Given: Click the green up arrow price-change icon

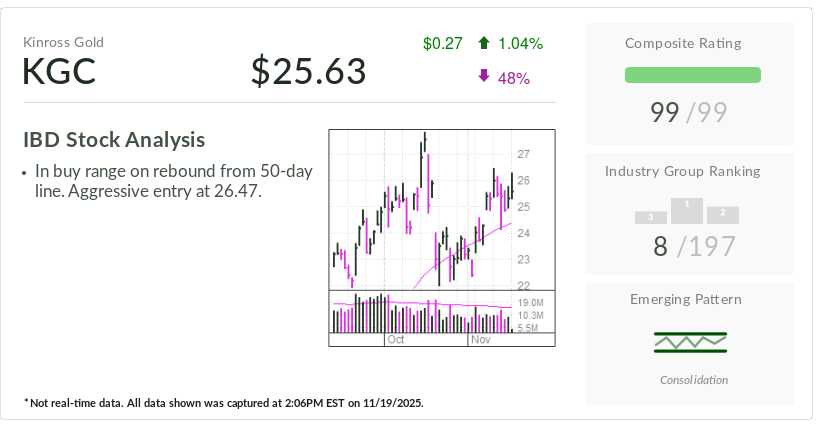Looking at the screenshot, I should tap(484, 43).
